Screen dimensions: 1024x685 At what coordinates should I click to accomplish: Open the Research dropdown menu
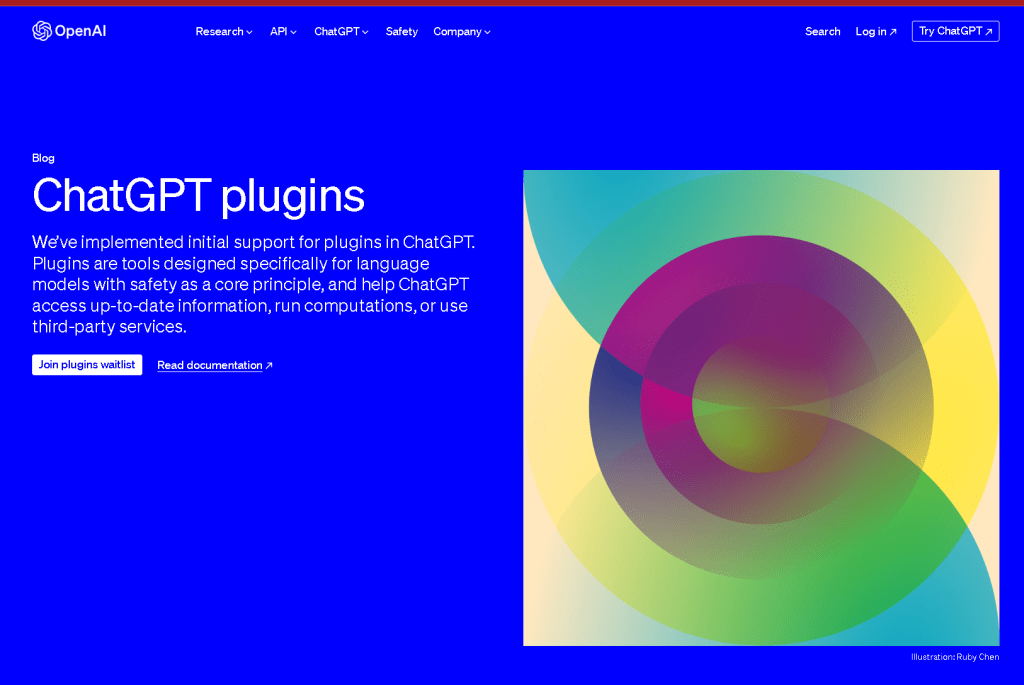tap(223, 31)
